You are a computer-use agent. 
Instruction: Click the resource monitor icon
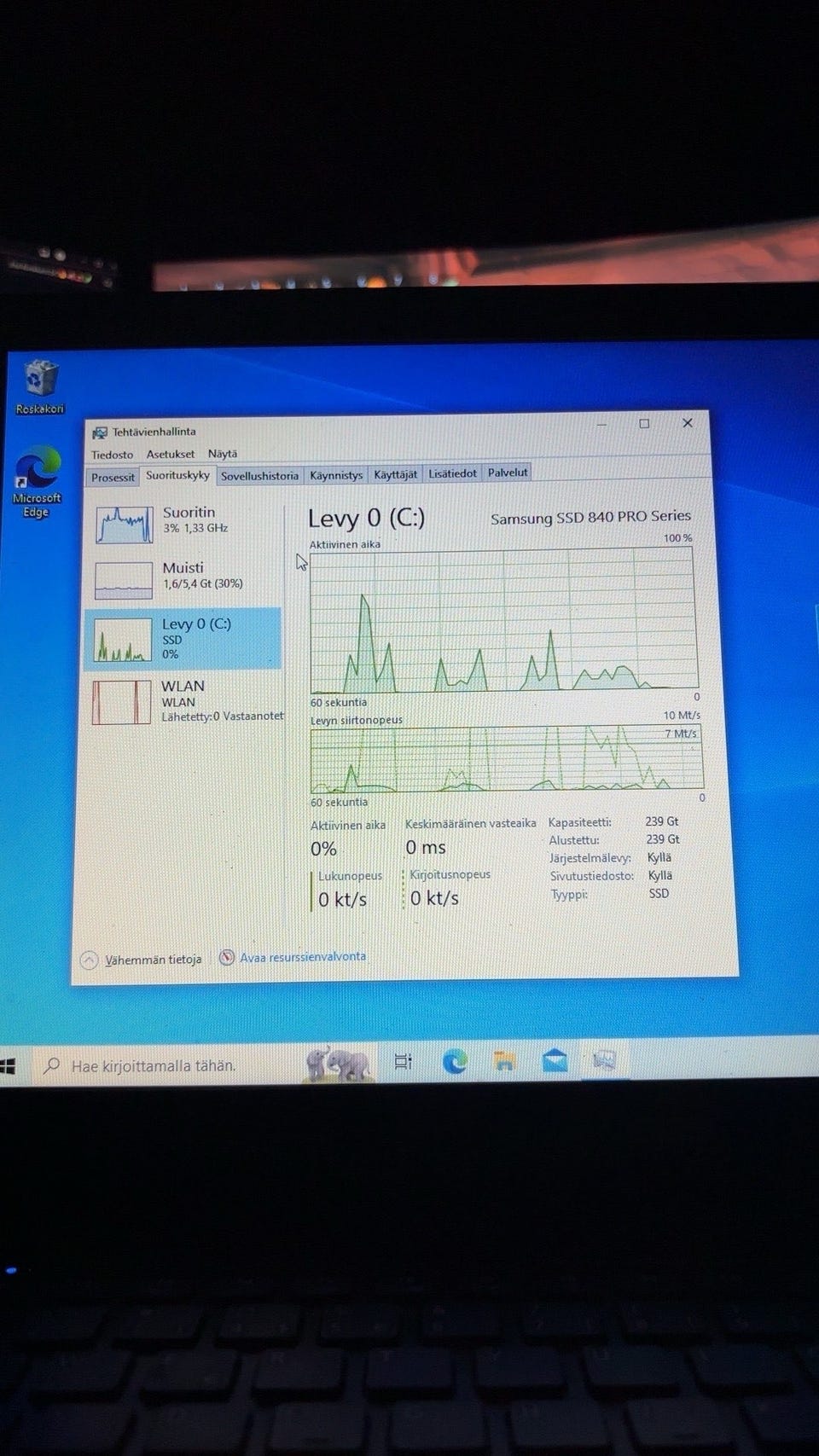227,958
